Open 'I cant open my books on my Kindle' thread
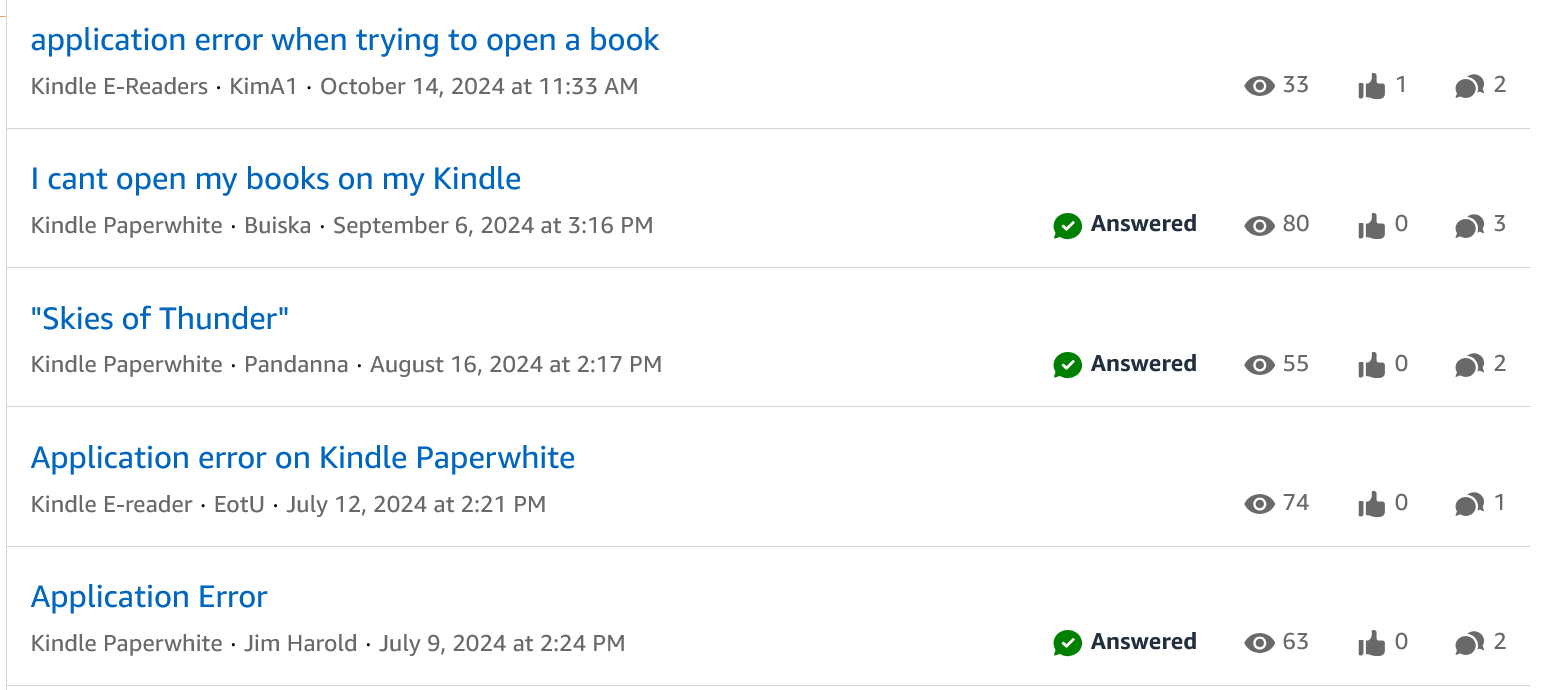This screenshot has width=1543, height=690. (x=276, y=179)
